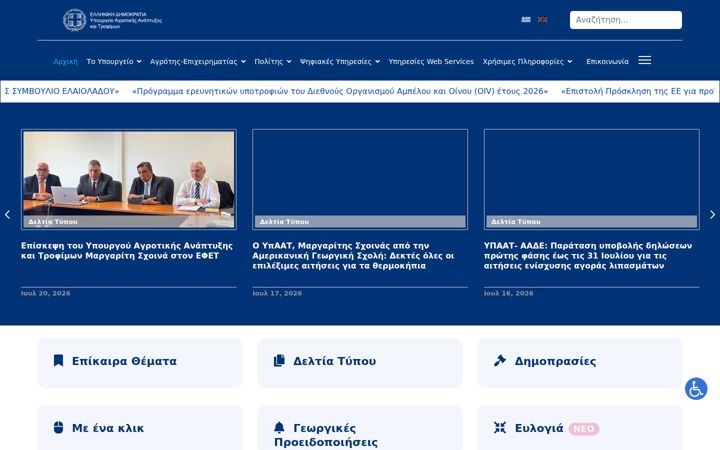Click the gavel icon beside Δημοπρασίες
The height and width of the screenshot is (450, 720).
coord(500,360)
